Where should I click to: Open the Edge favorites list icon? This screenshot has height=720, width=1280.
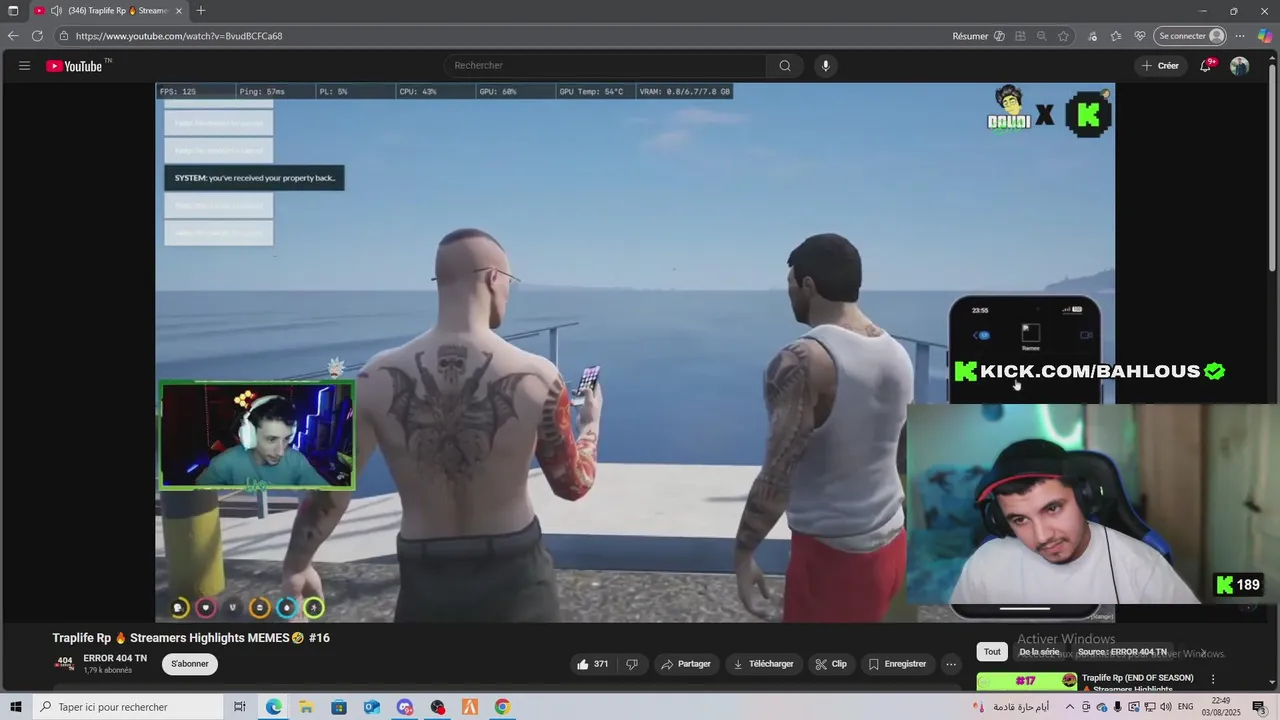click(x=1116, y=36)
